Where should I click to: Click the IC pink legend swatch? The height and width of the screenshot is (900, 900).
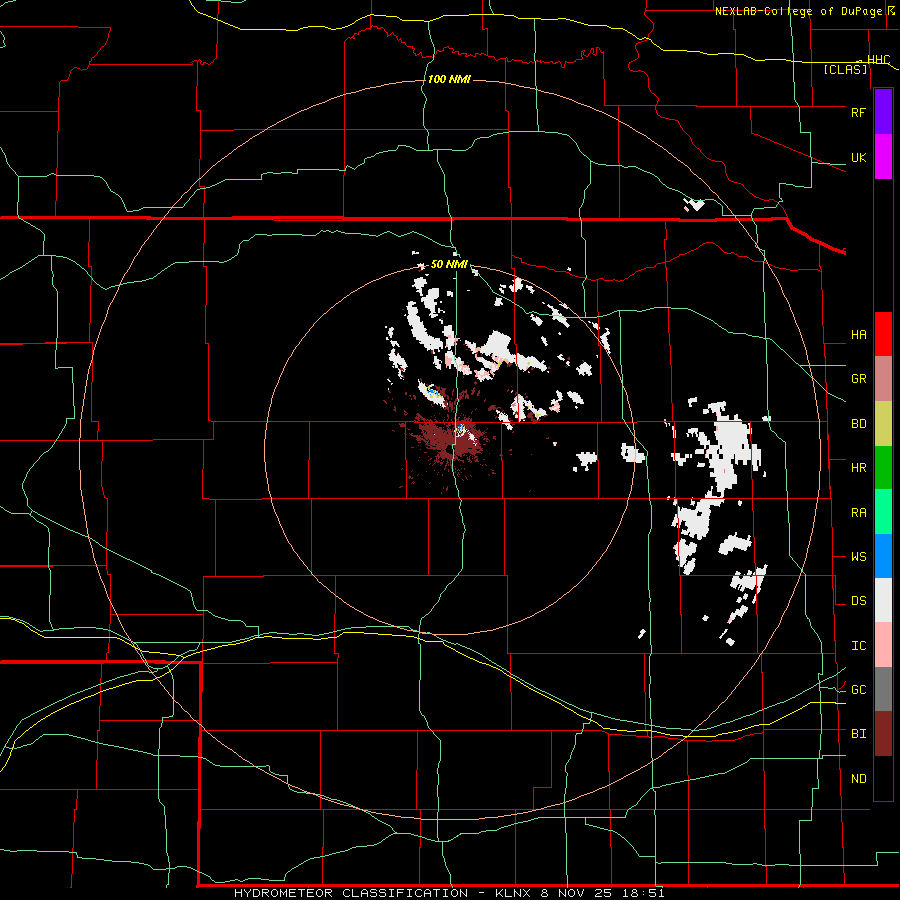click(883, 645)
